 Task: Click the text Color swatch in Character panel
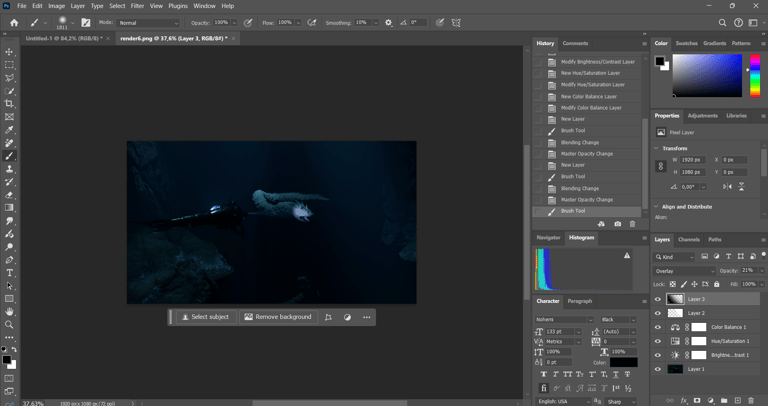coord(624,362)
